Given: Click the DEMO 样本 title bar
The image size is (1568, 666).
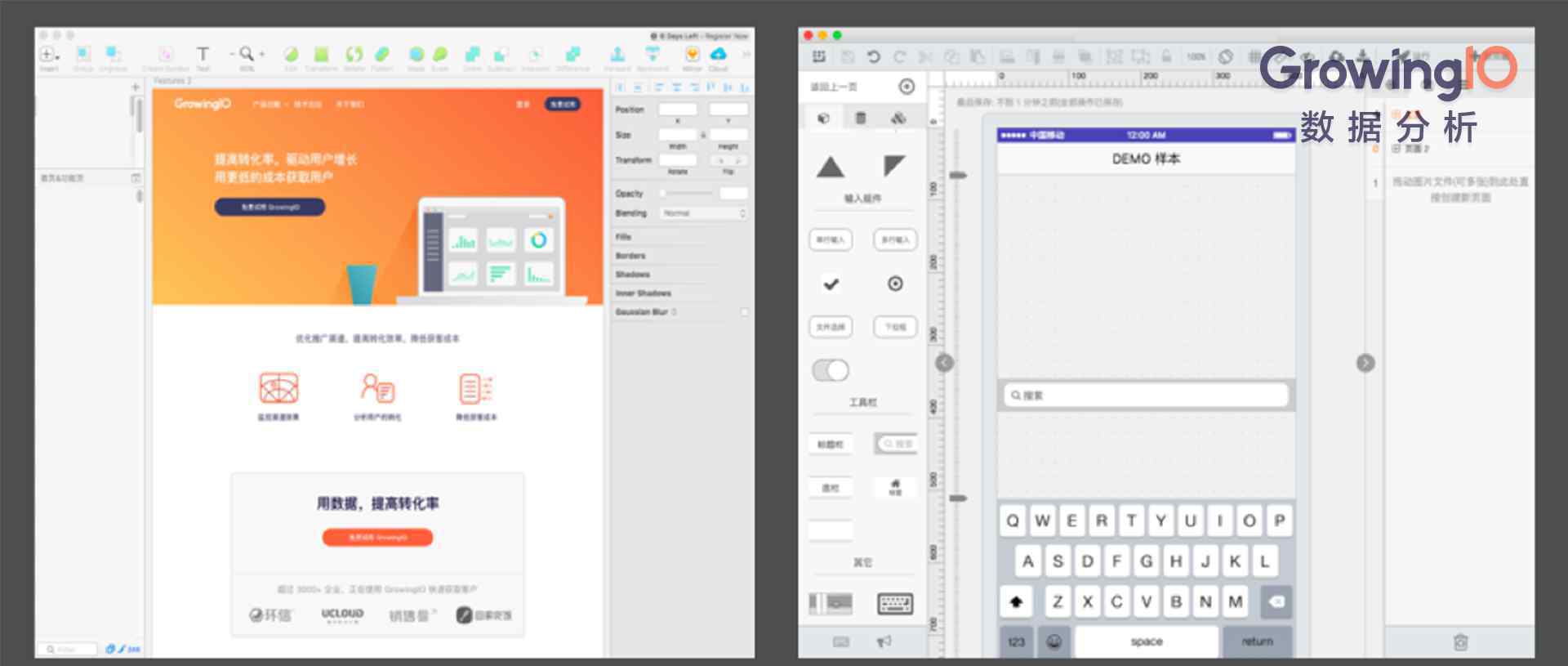Looking at the screenshot, I should pos(1146,159).
